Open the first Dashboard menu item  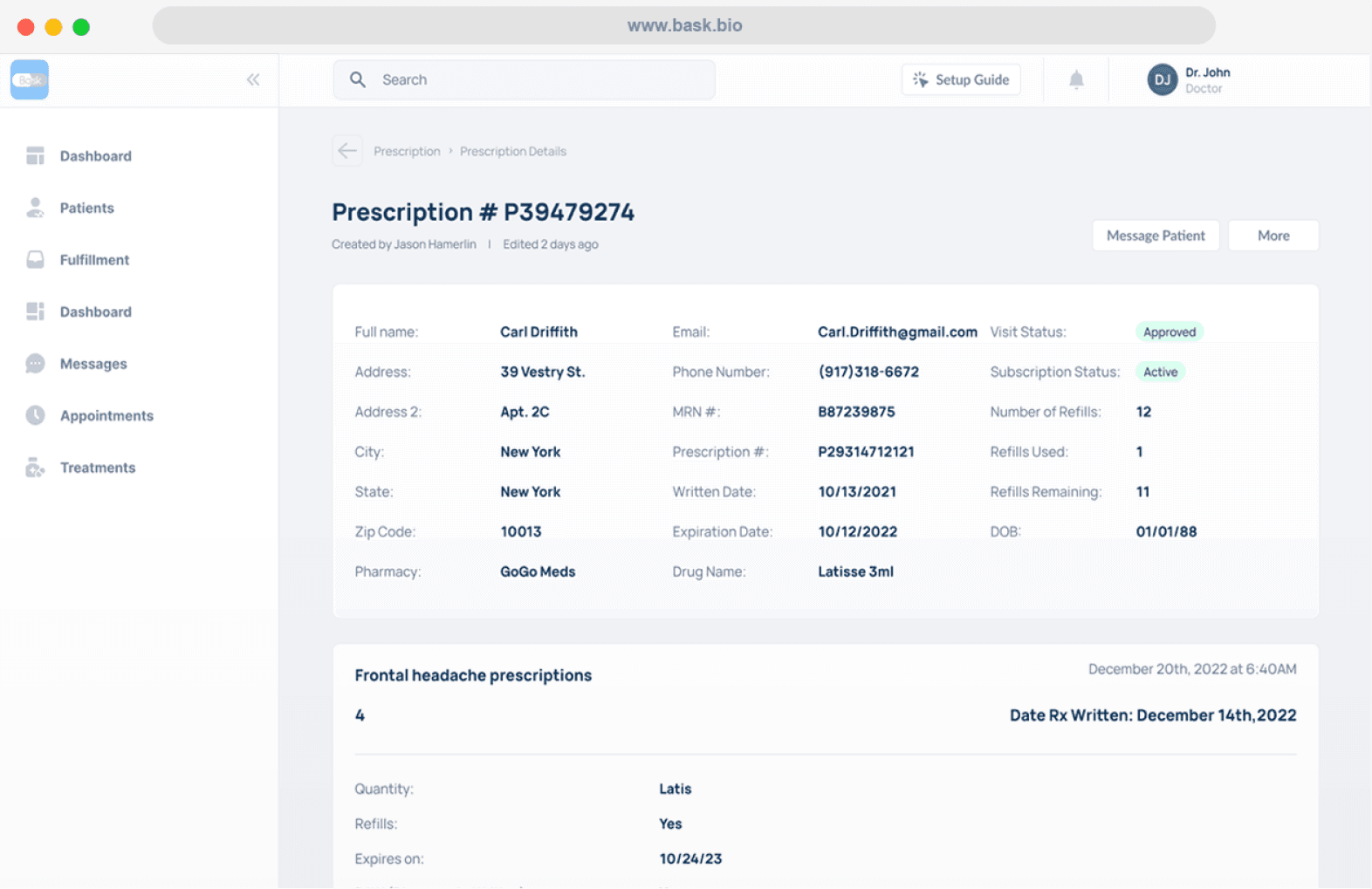[95, 156]
